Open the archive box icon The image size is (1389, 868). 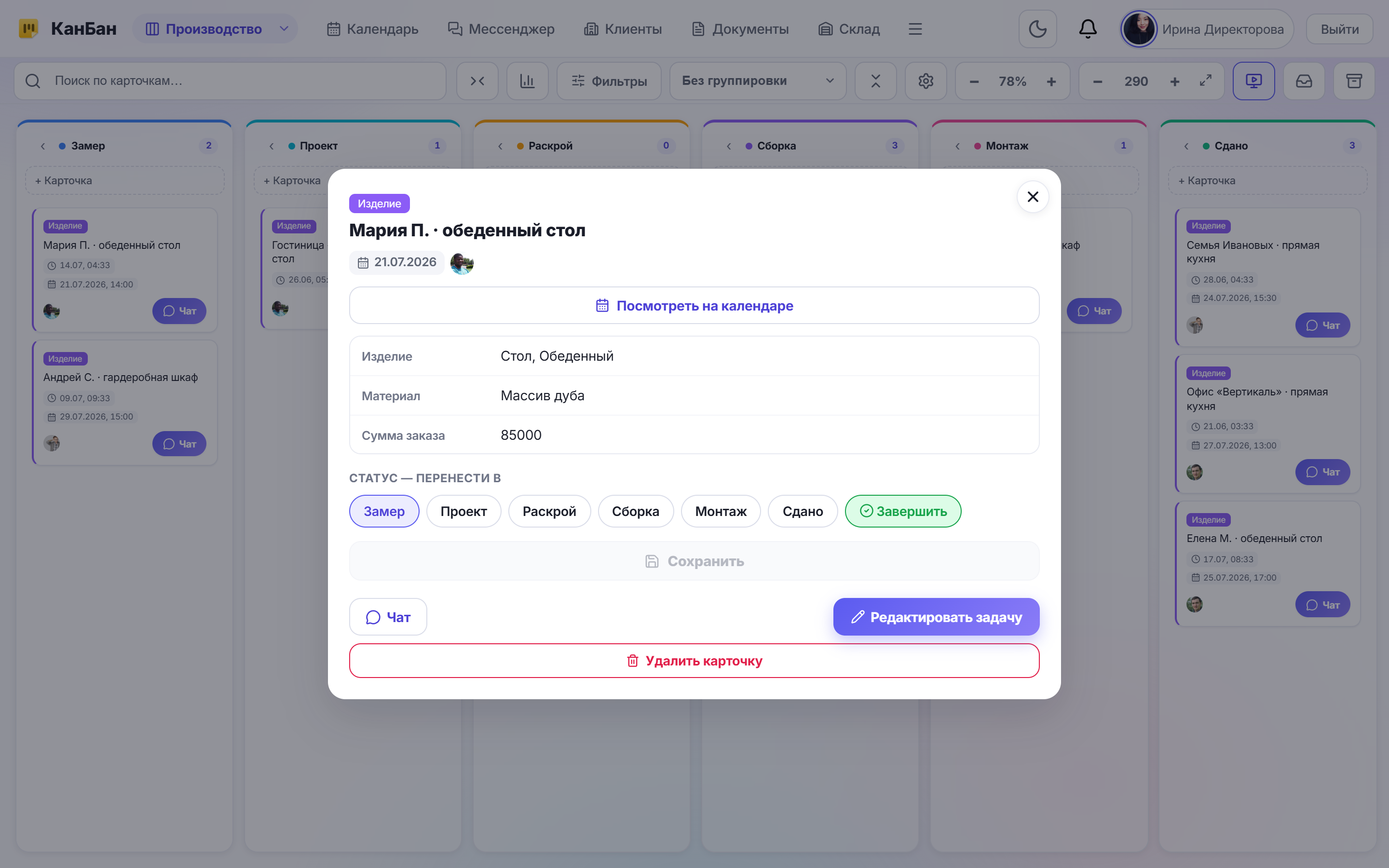(x=1354, y=81)
